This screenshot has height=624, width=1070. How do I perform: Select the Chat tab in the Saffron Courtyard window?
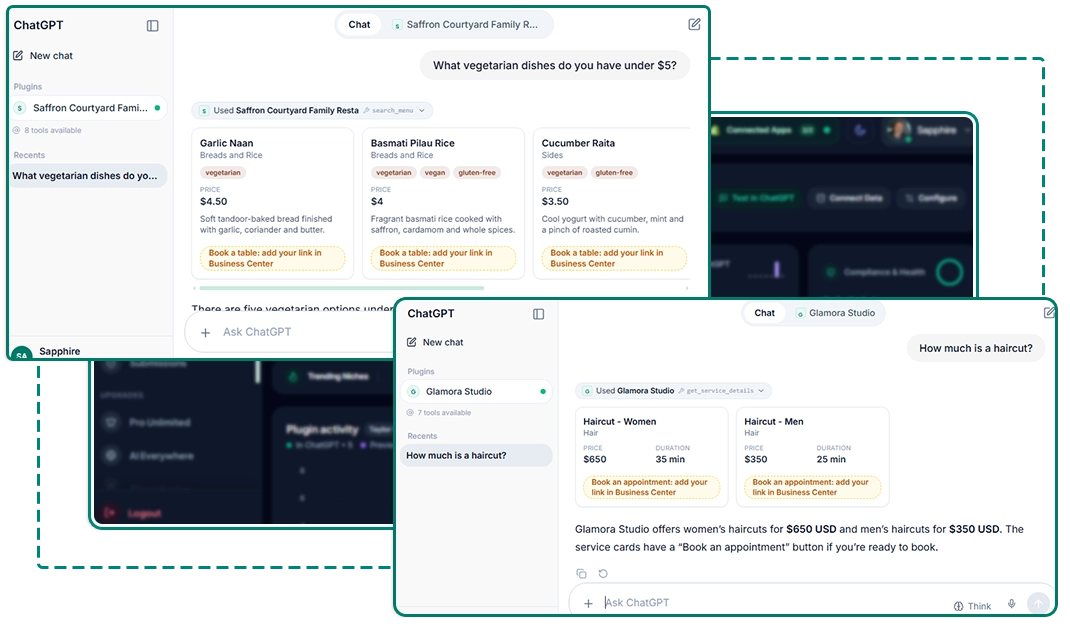359,25
